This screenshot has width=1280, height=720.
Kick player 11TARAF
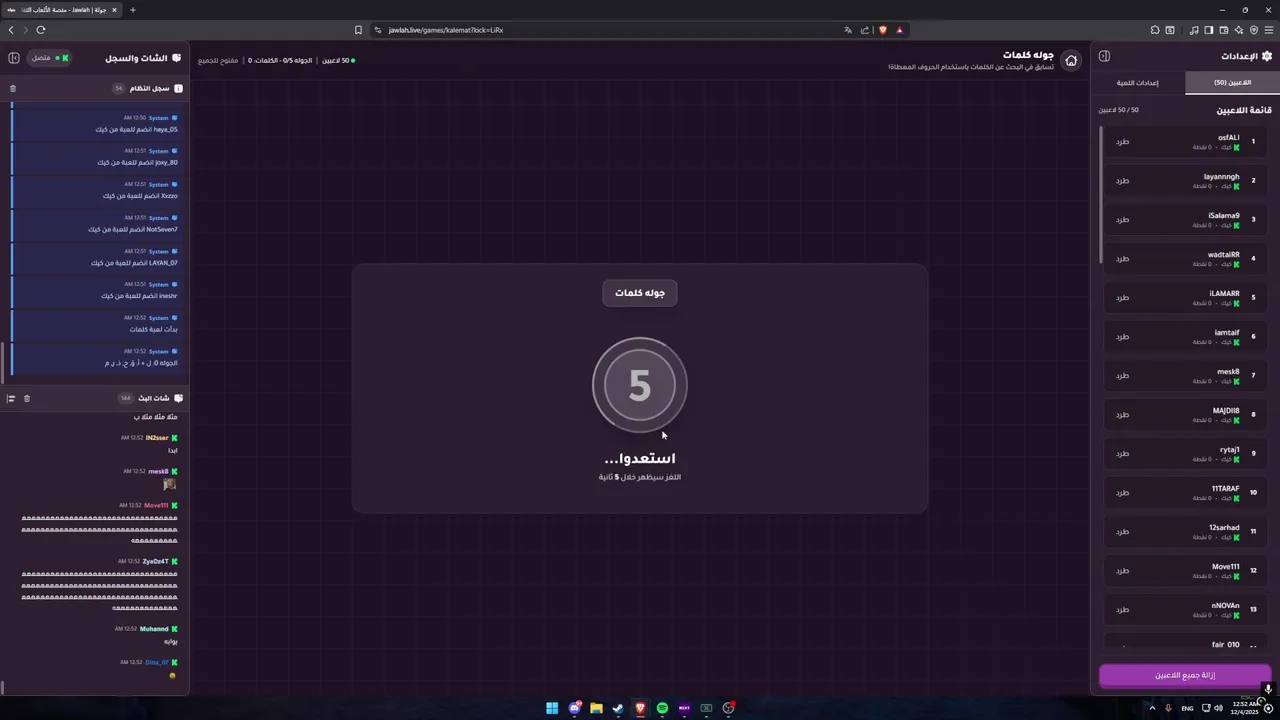click(x=1122, y=493)
